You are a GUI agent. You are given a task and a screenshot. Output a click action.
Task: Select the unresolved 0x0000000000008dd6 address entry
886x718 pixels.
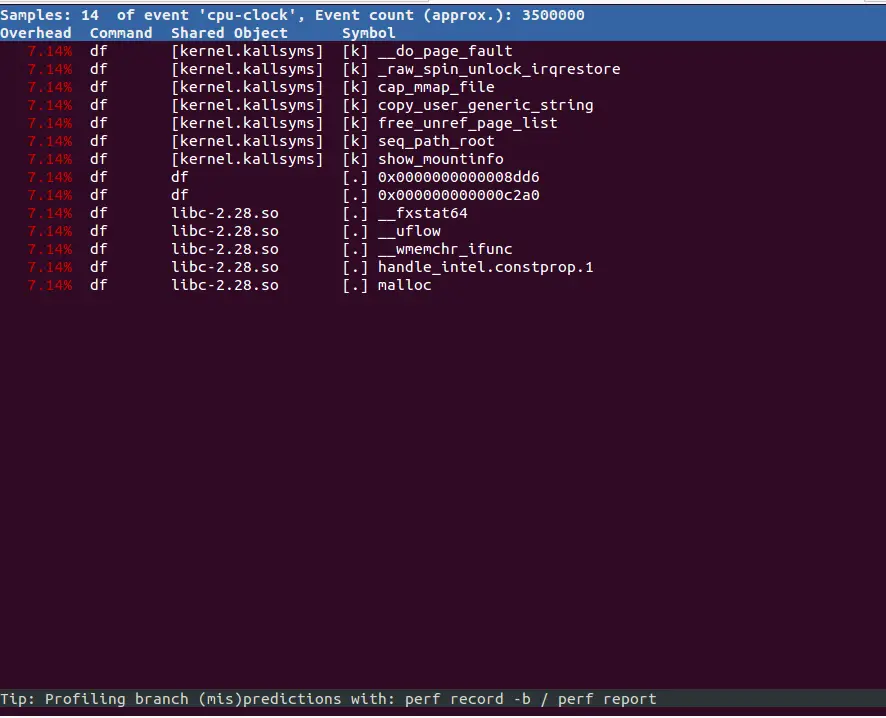[459, 177]
